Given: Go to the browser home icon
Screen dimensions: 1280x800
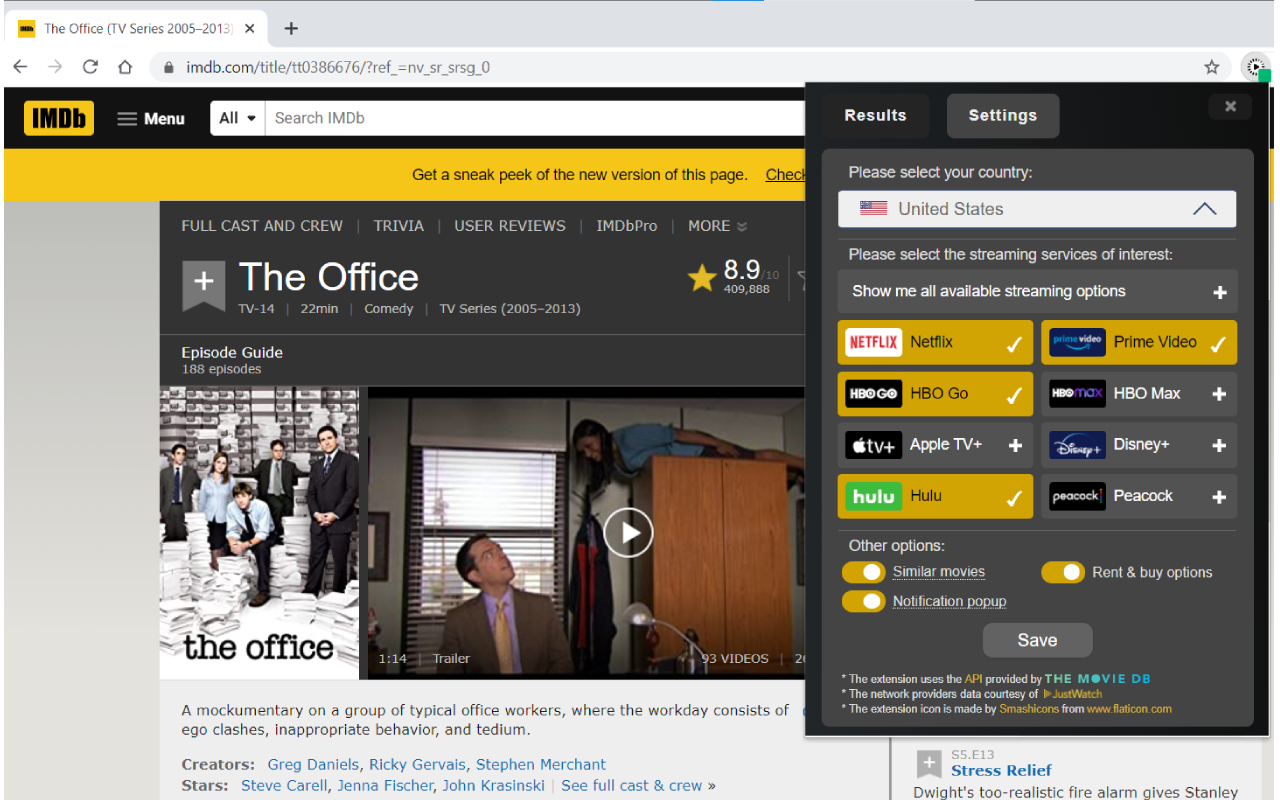Looking at the screenshot, I should [x=125, y=67].
